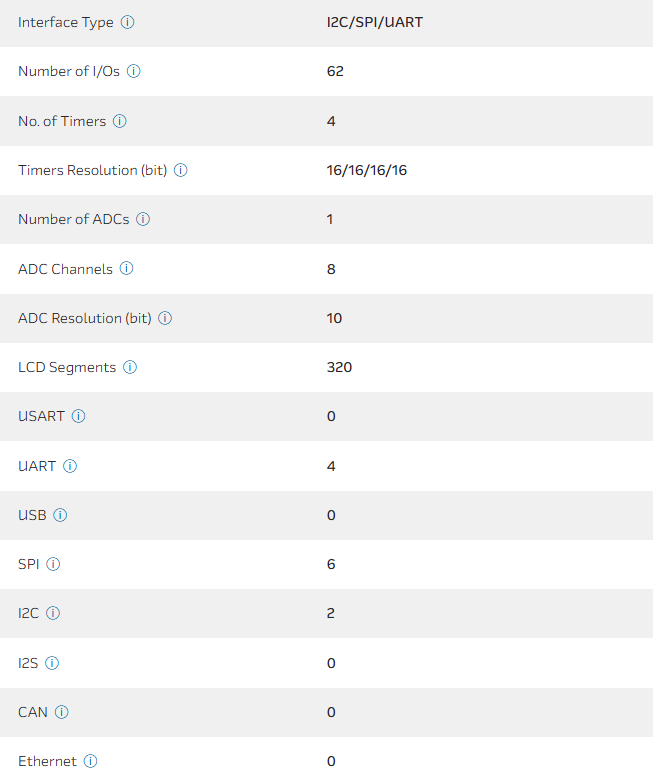
Task: Click the ADC Channels info icon
Action: point(127,268)
